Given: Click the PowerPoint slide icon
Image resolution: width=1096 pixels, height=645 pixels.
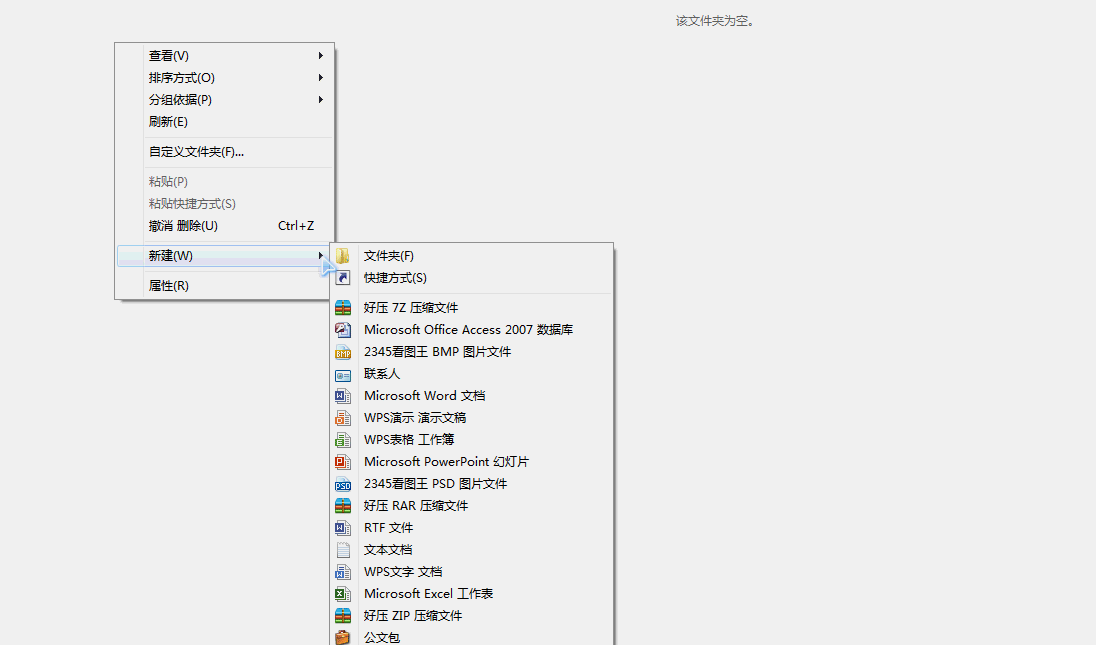Looking at the screenshot, I should click(x=342, y=462).
